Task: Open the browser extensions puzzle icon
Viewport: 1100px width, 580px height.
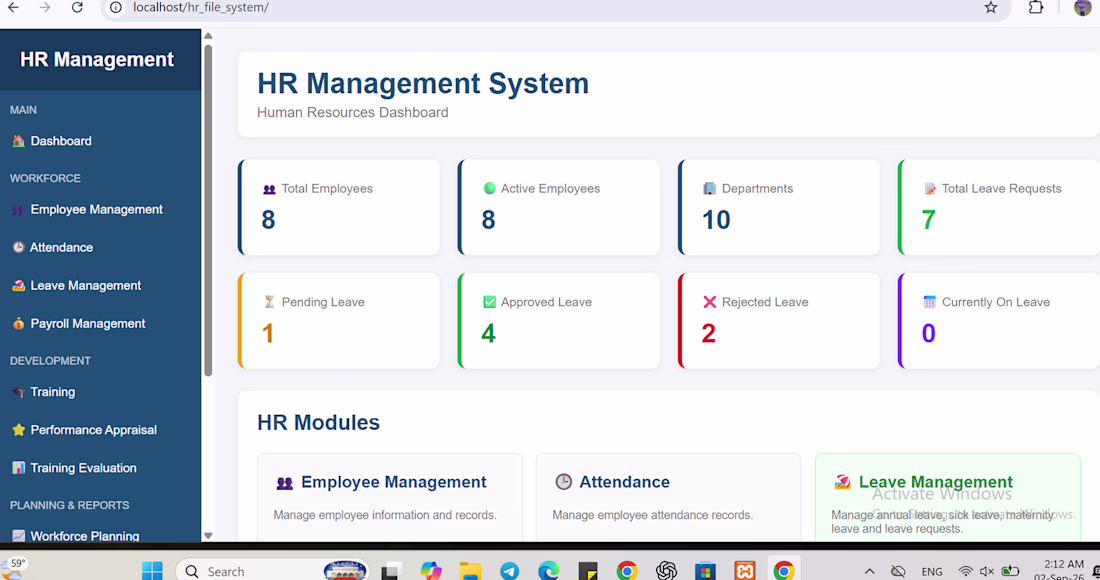Action: [1035, 8]
